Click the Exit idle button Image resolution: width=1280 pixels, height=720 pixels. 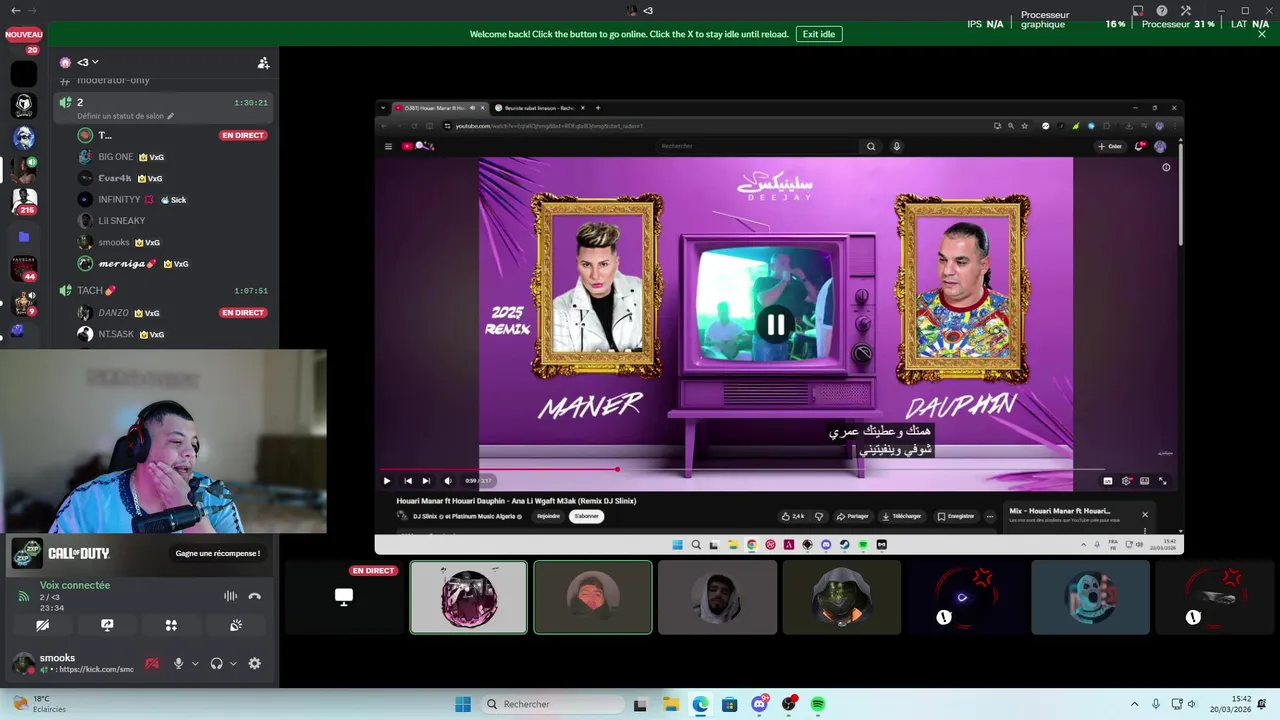(819, 34)
